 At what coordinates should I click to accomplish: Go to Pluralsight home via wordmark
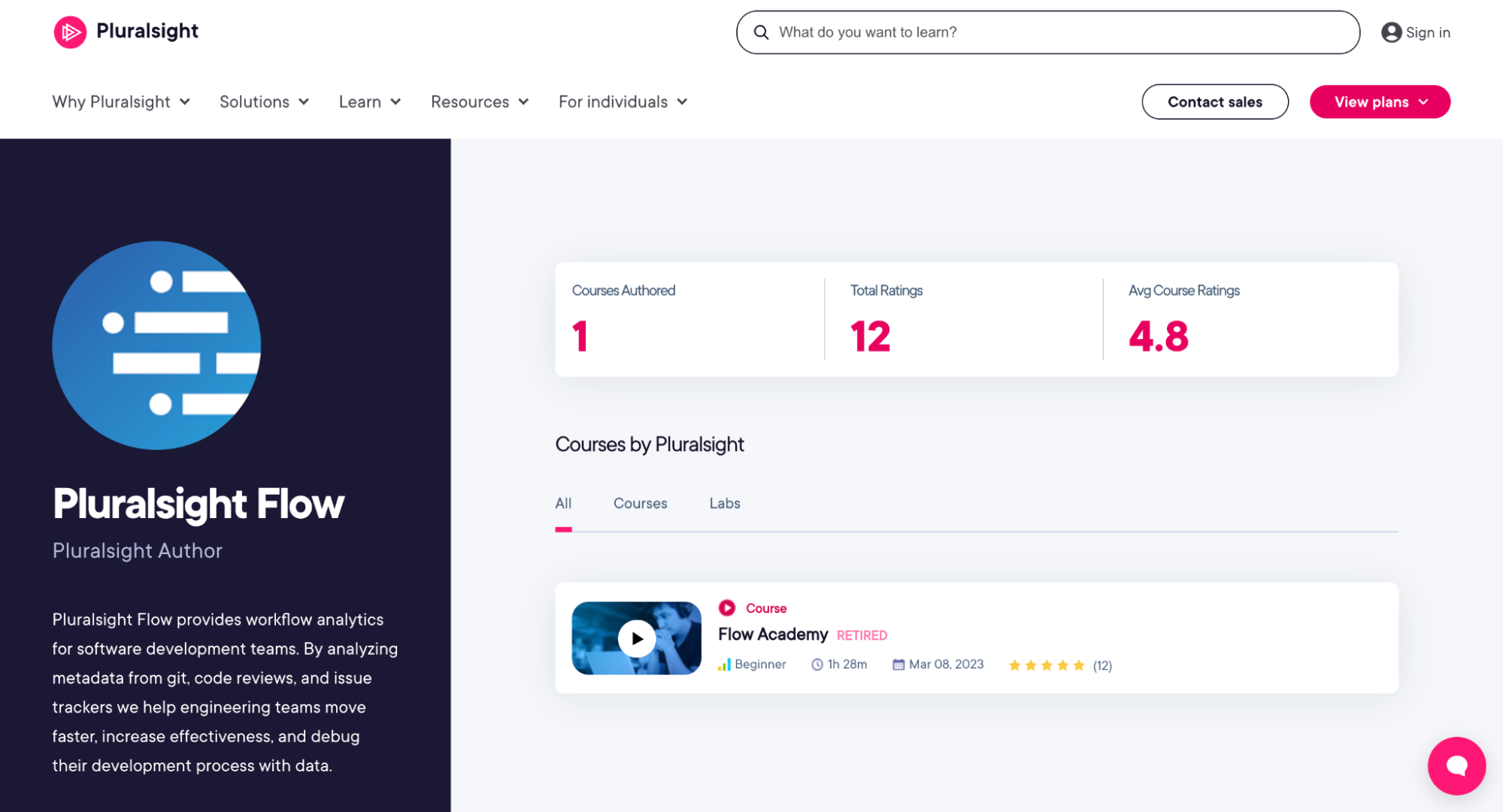tap(147, 31)
